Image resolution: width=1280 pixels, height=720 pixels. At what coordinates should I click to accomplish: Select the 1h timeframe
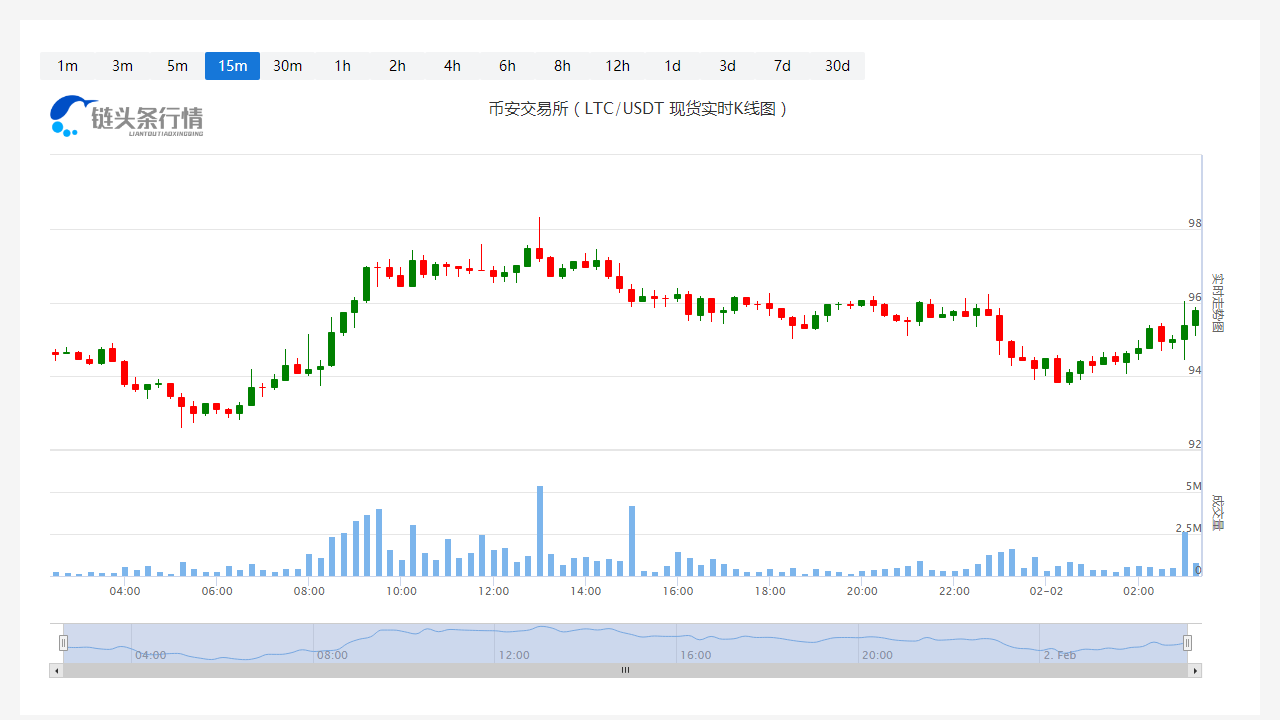342,66
